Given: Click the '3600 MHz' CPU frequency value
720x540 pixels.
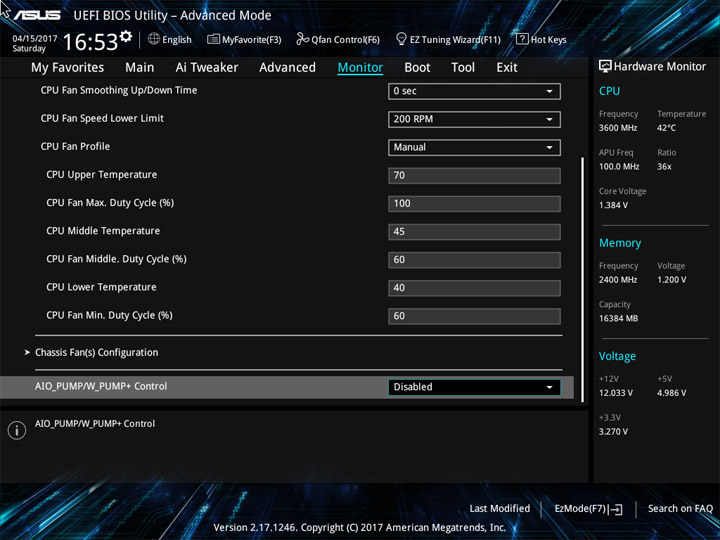Looking at the screenshot, I should 618,128.
